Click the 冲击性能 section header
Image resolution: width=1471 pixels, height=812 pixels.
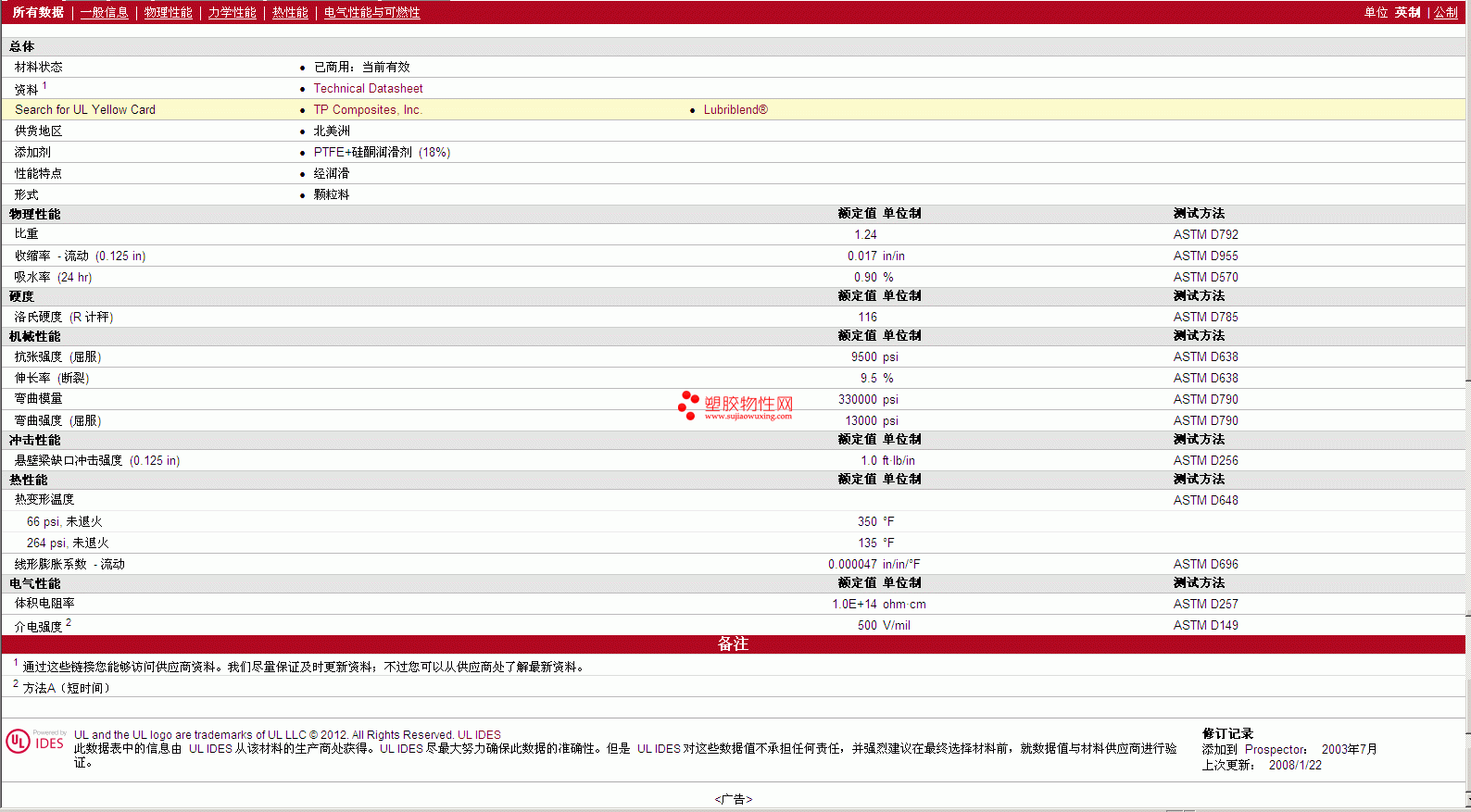coord(35,440)
